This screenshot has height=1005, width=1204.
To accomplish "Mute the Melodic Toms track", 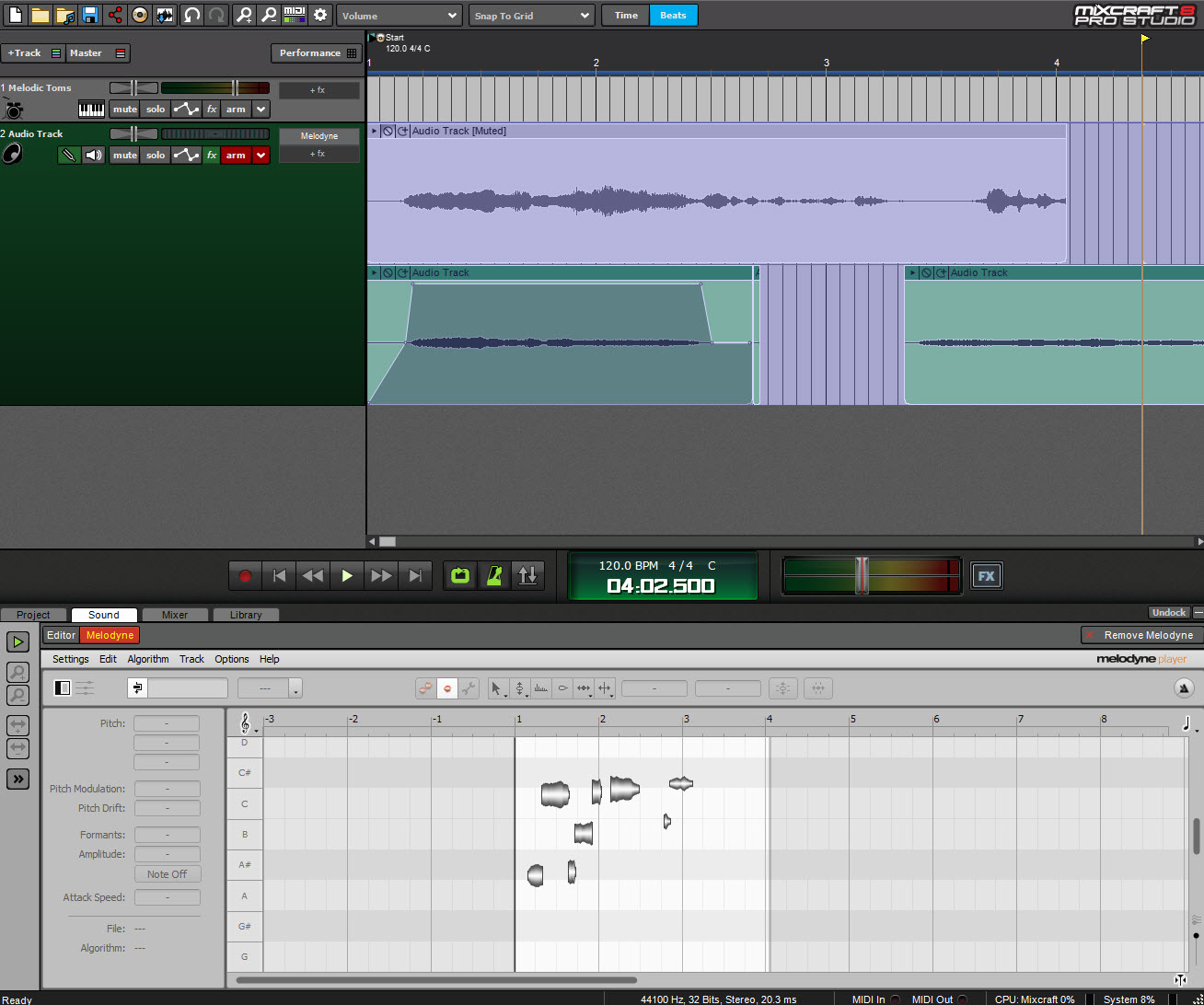I will tap(125, 110).
